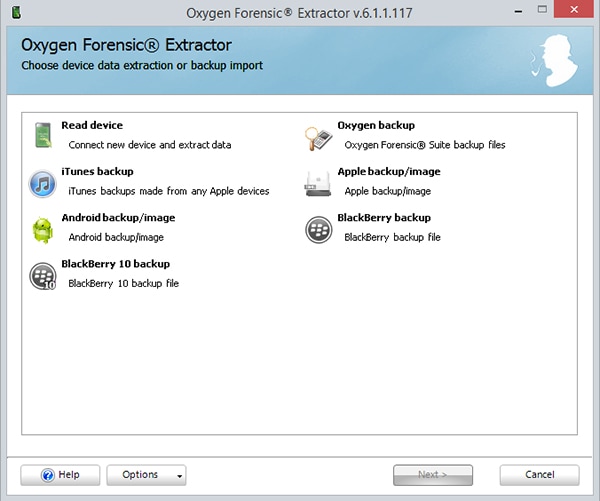The height and width of the screenshot is (501, 600).
Task: Choose the BlackBerry 10 backup icon
Action: coord(42,276)
